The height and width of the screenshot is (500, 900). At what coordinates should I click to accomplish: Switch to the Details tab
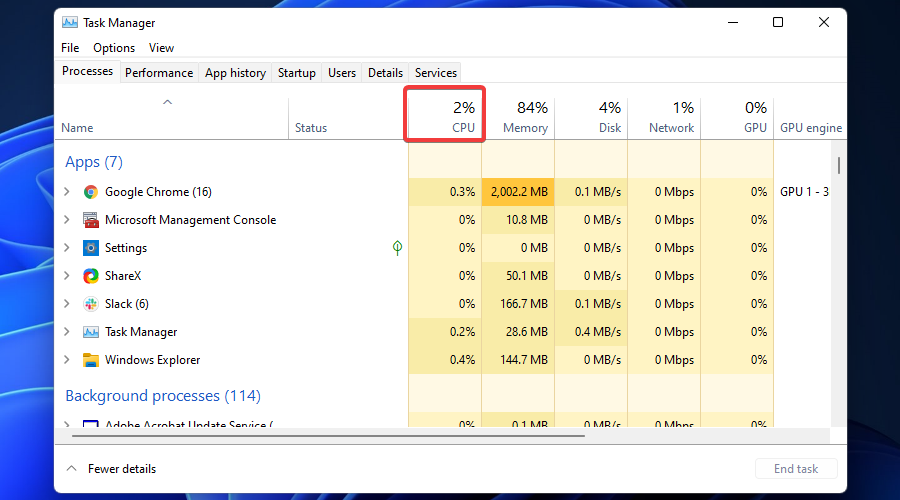point(385,73)
